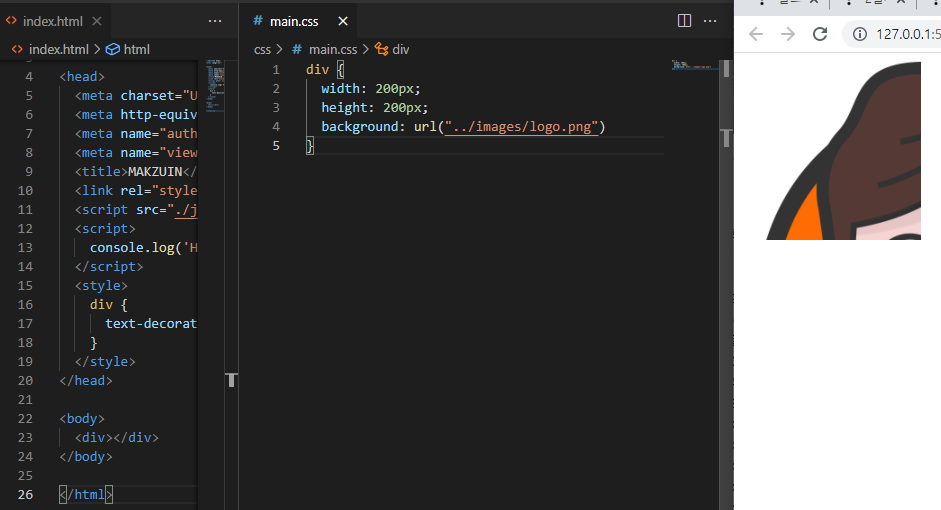
Task: Click the opening <style> tag
Action: pos(101,286)
